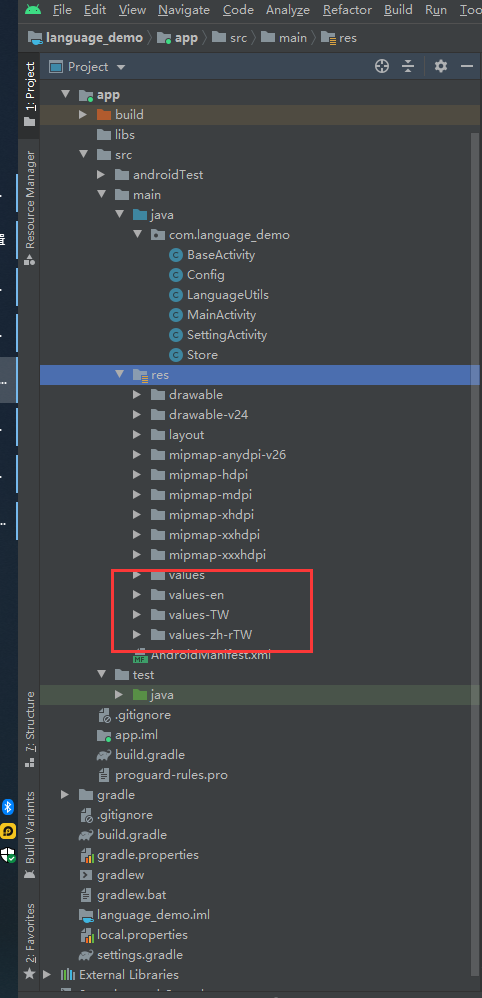Toggle the Build Variants tool window
The image size is (482, 998).
coord(30,835)
